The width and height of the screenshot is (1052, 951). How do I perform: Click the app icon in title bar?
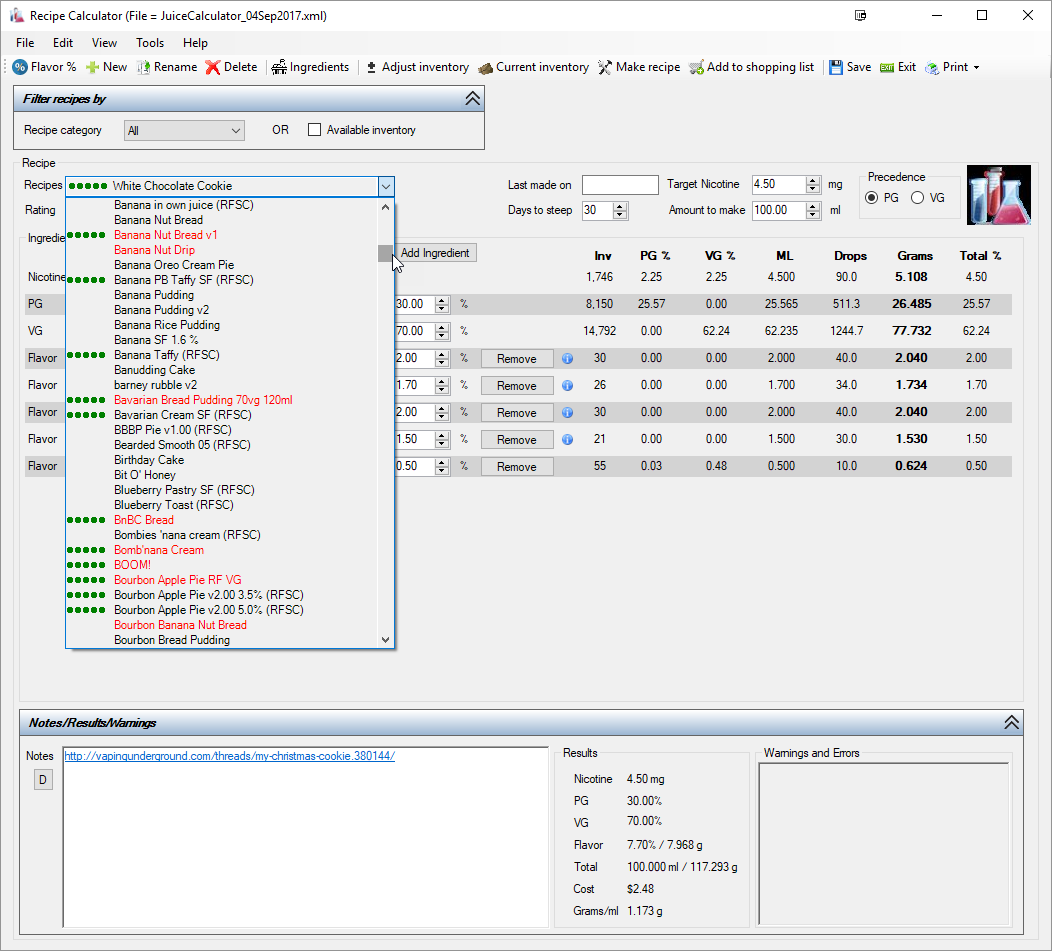click(17, 15)
